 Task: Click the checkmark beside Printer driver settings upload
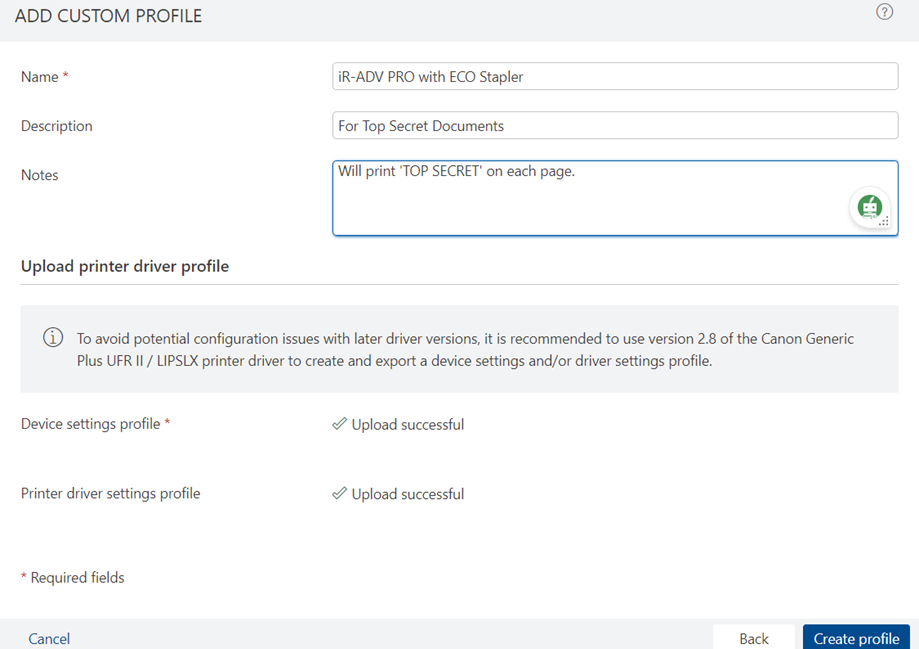tap(339, 494)
